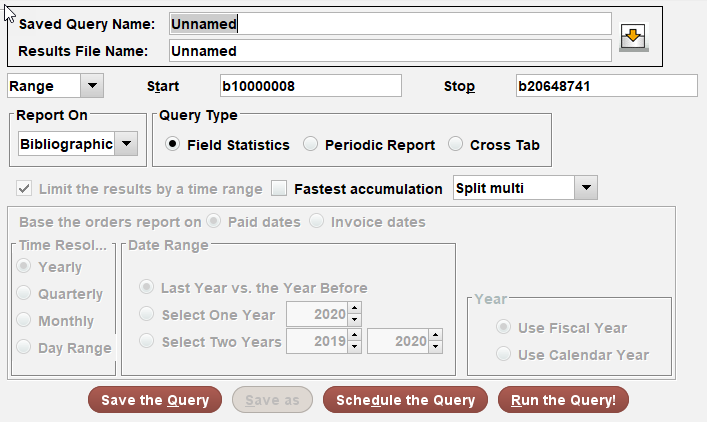This screenshot has height=422, width=707.
Task: Click the load saved query download icon
Action: pyautogui.click(x=634, y=37)
